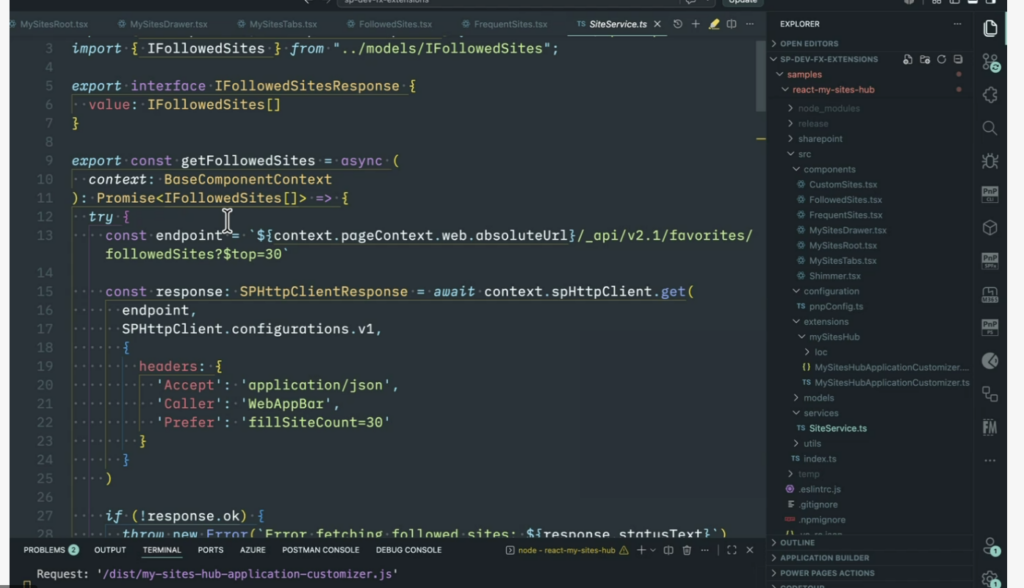Open CustomSites.tsx in explorer
Screen dimensions: 1024x588
click(842, 185)
